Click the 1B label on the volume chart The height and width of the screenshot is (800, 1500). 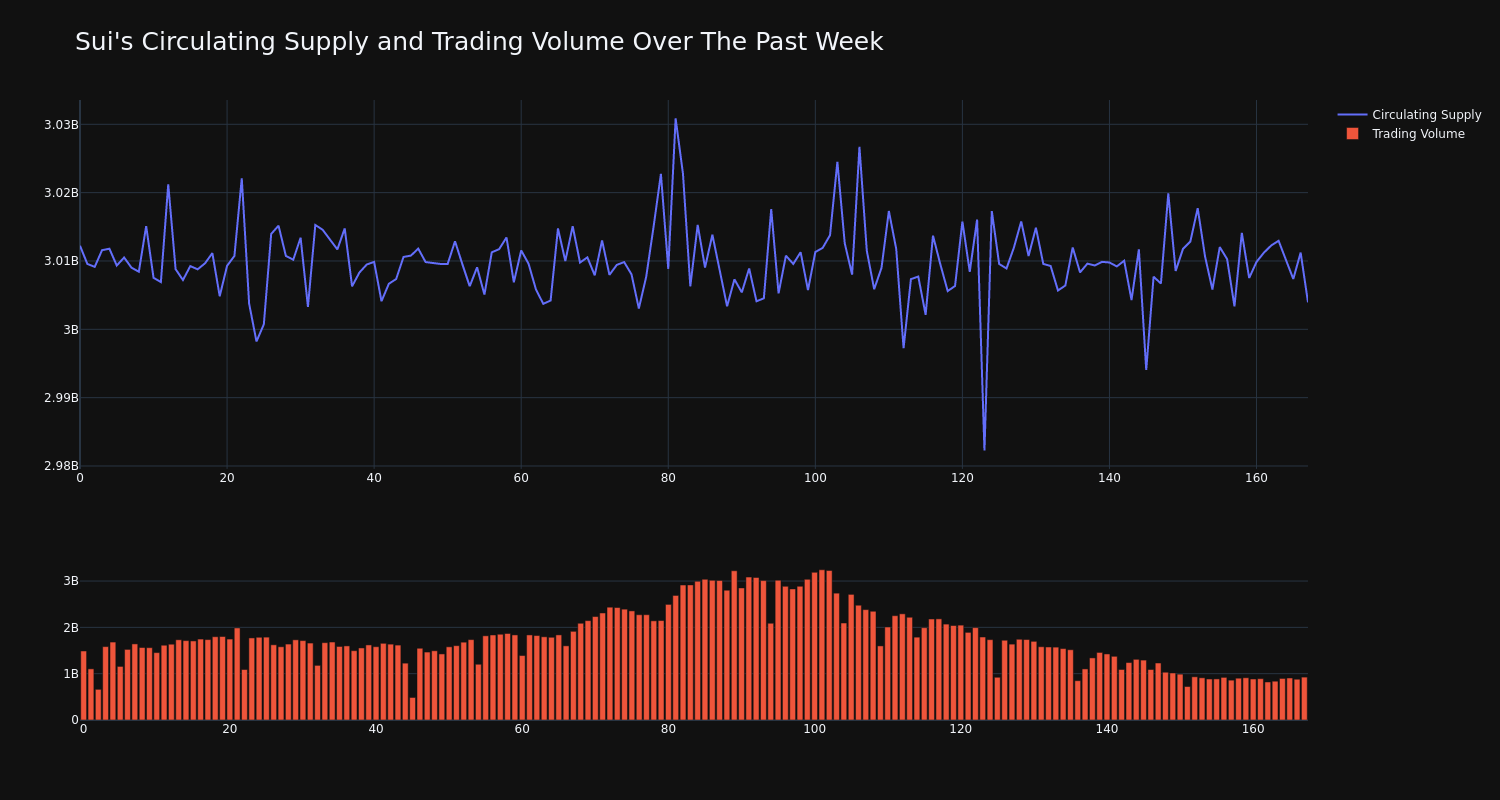(70, 674)
